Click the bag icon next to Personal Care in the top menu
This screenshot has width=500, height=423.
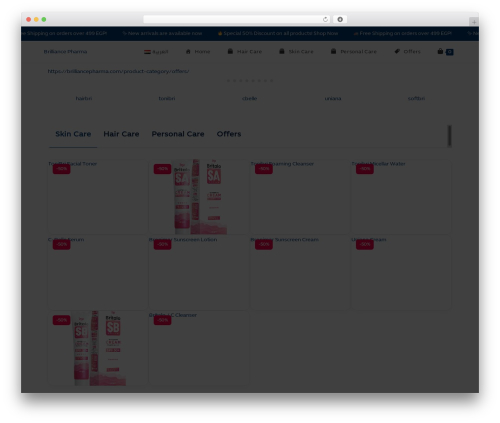pyautogui.click(x=333, y=51)
